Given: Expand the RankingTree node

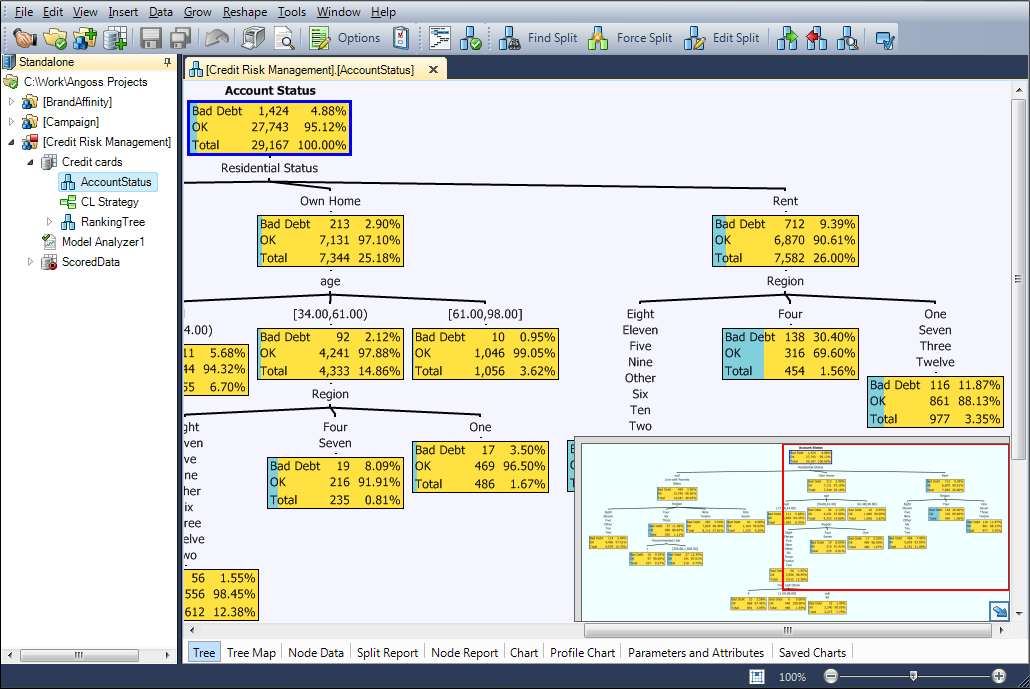Looking at the screenshot, I should click(x=49, y=221).
